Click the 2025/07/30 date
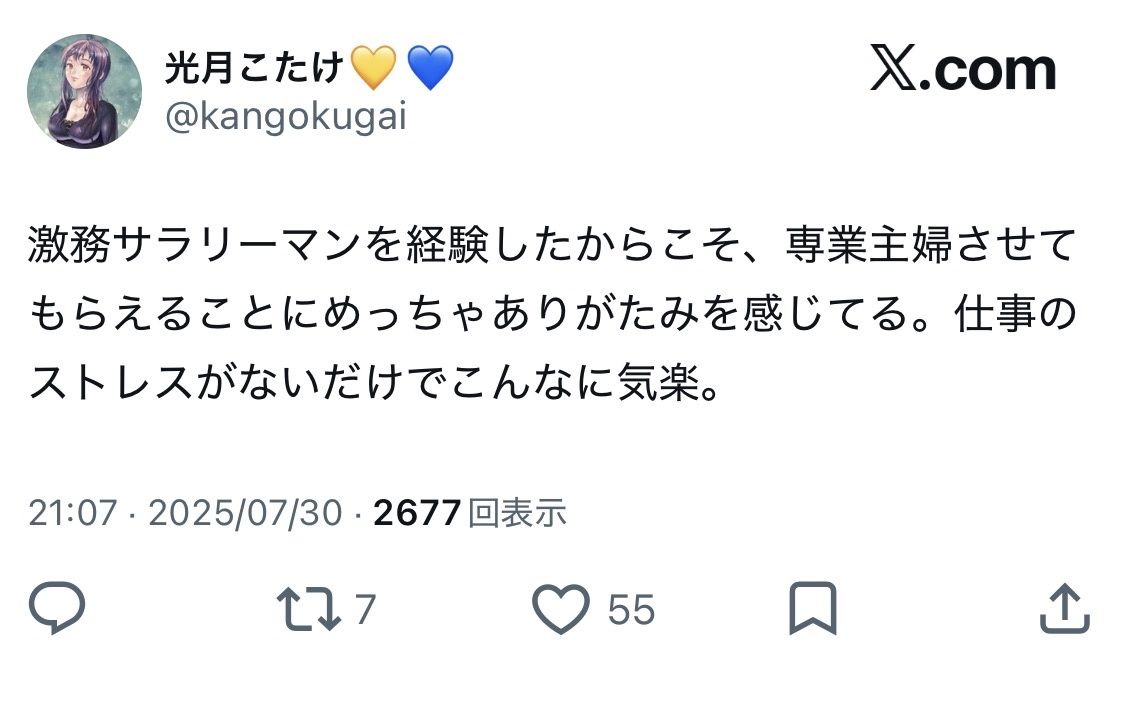The width and height of the screenshot is (1125, 713). (245, 513)
